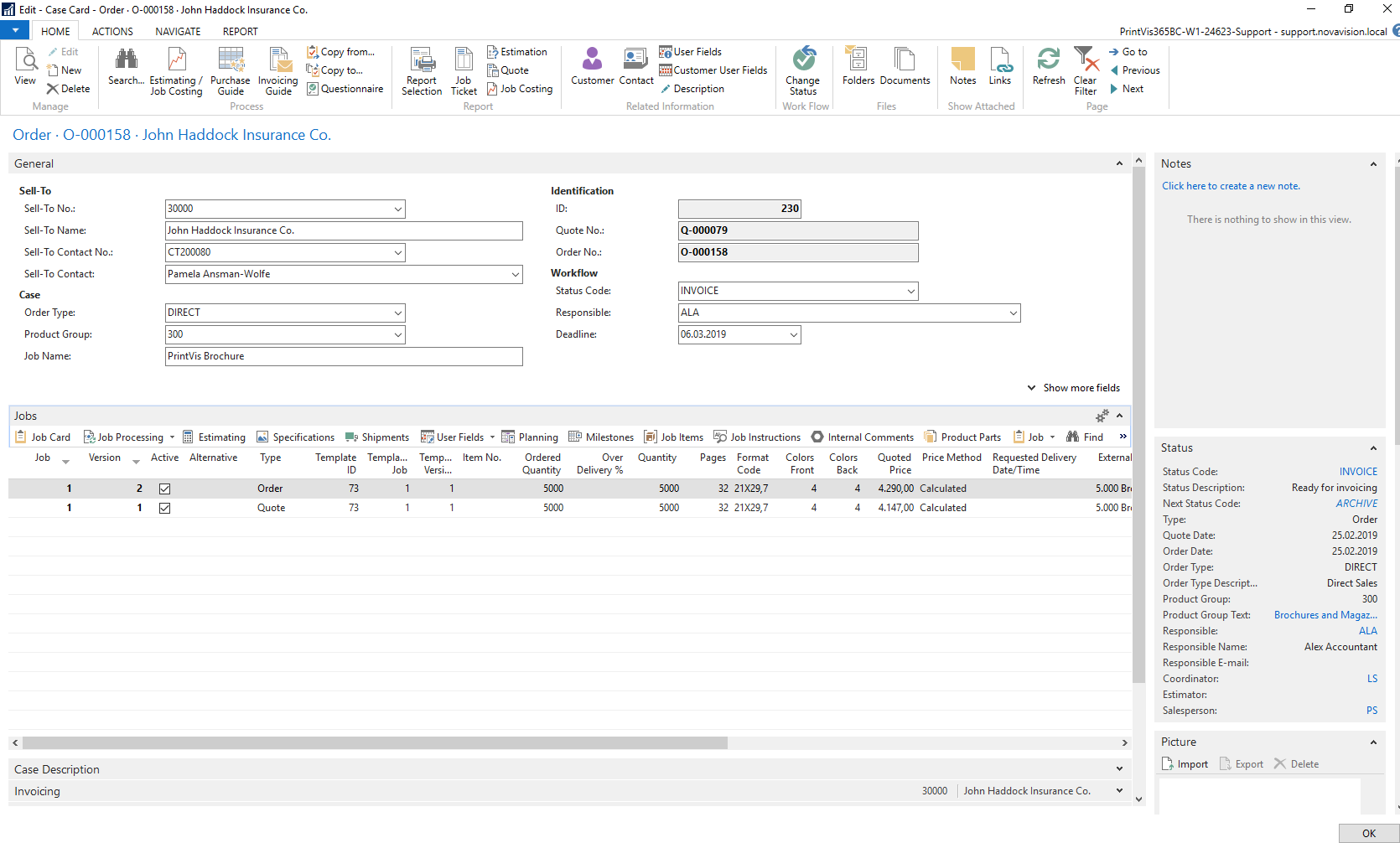The height and width of the screenshot is (843, 1400).
Task: Expand Invoicing section
Action: (x=568, y=791)
